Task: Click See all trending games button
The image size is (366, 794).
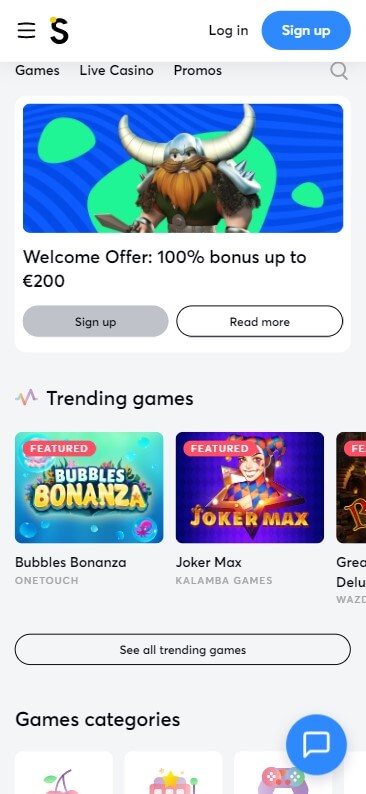Action: (x=183, y=649)
